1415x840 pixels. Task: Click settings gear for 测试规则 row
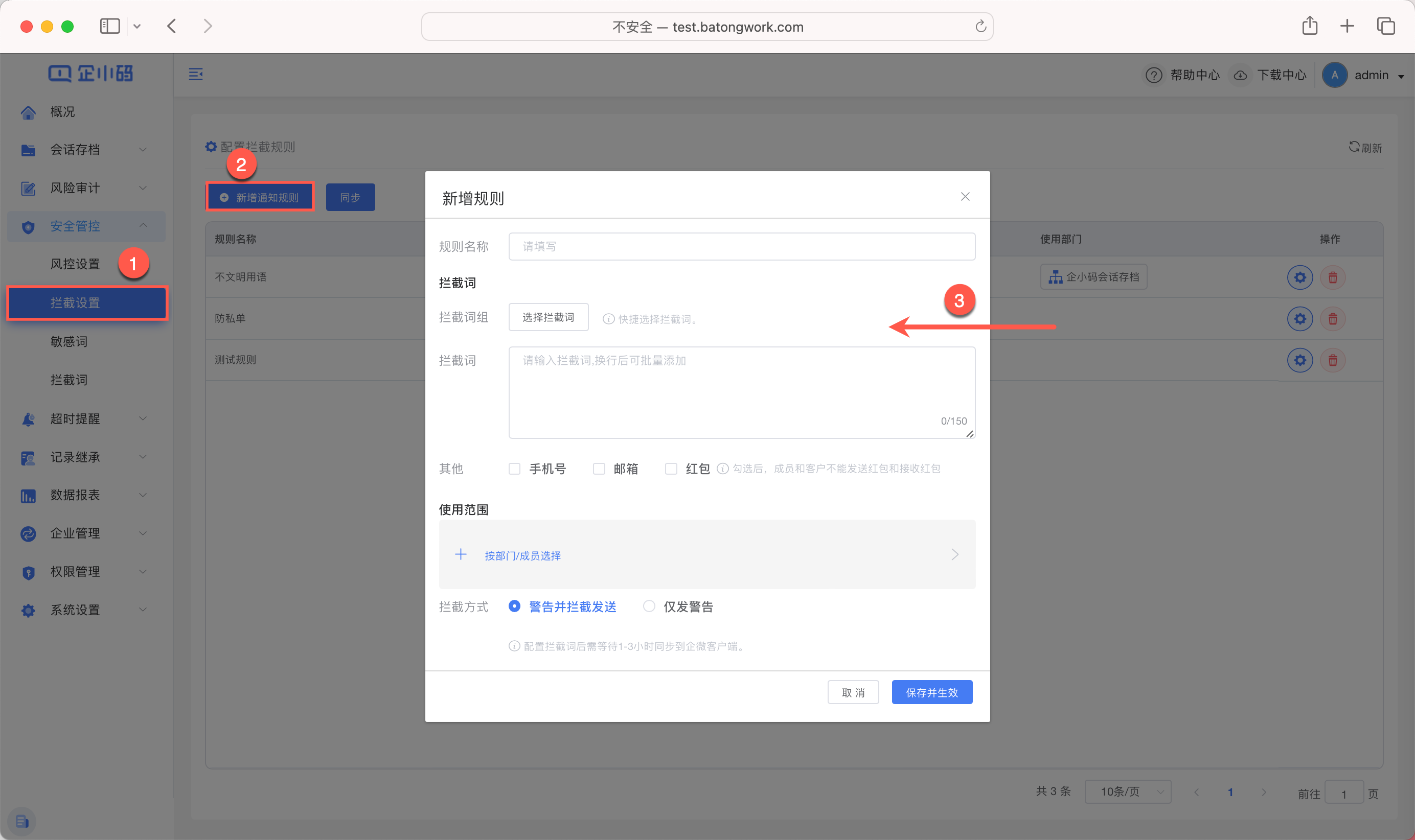pos(1300,360)
